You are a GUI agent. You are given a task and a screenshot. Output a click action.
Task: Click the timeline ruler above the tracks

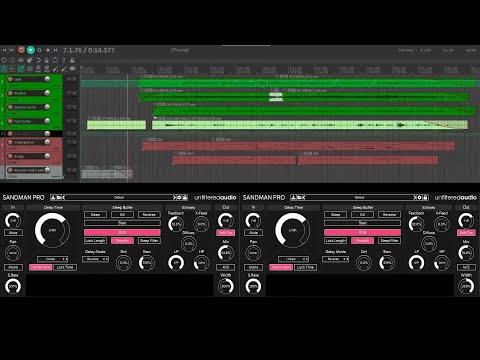[280, 70]
